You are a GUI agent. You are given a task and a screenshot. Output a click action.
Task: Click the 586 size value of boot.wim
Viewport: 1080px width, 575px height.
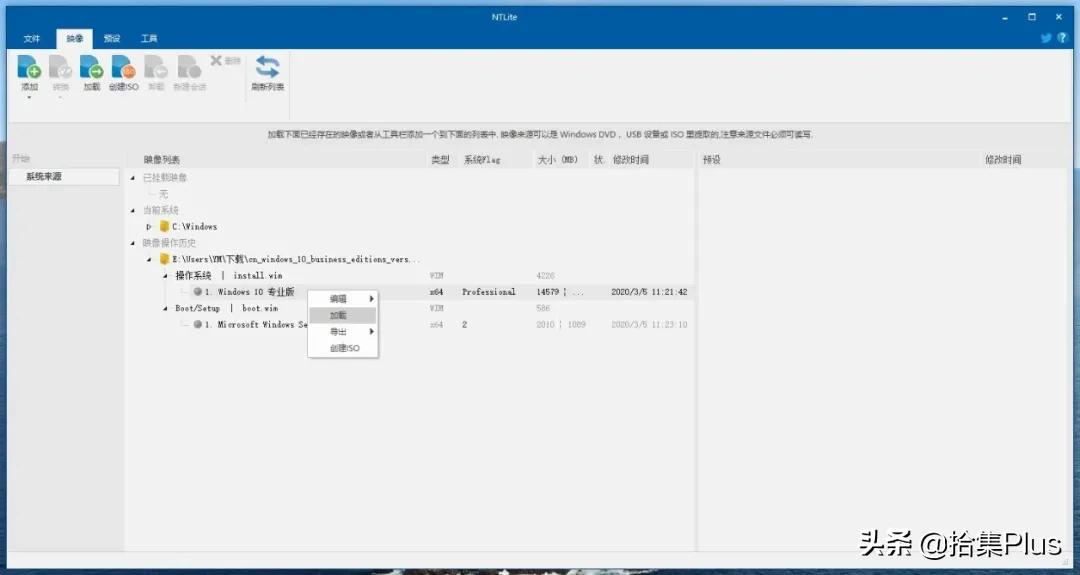coord(543,309)
